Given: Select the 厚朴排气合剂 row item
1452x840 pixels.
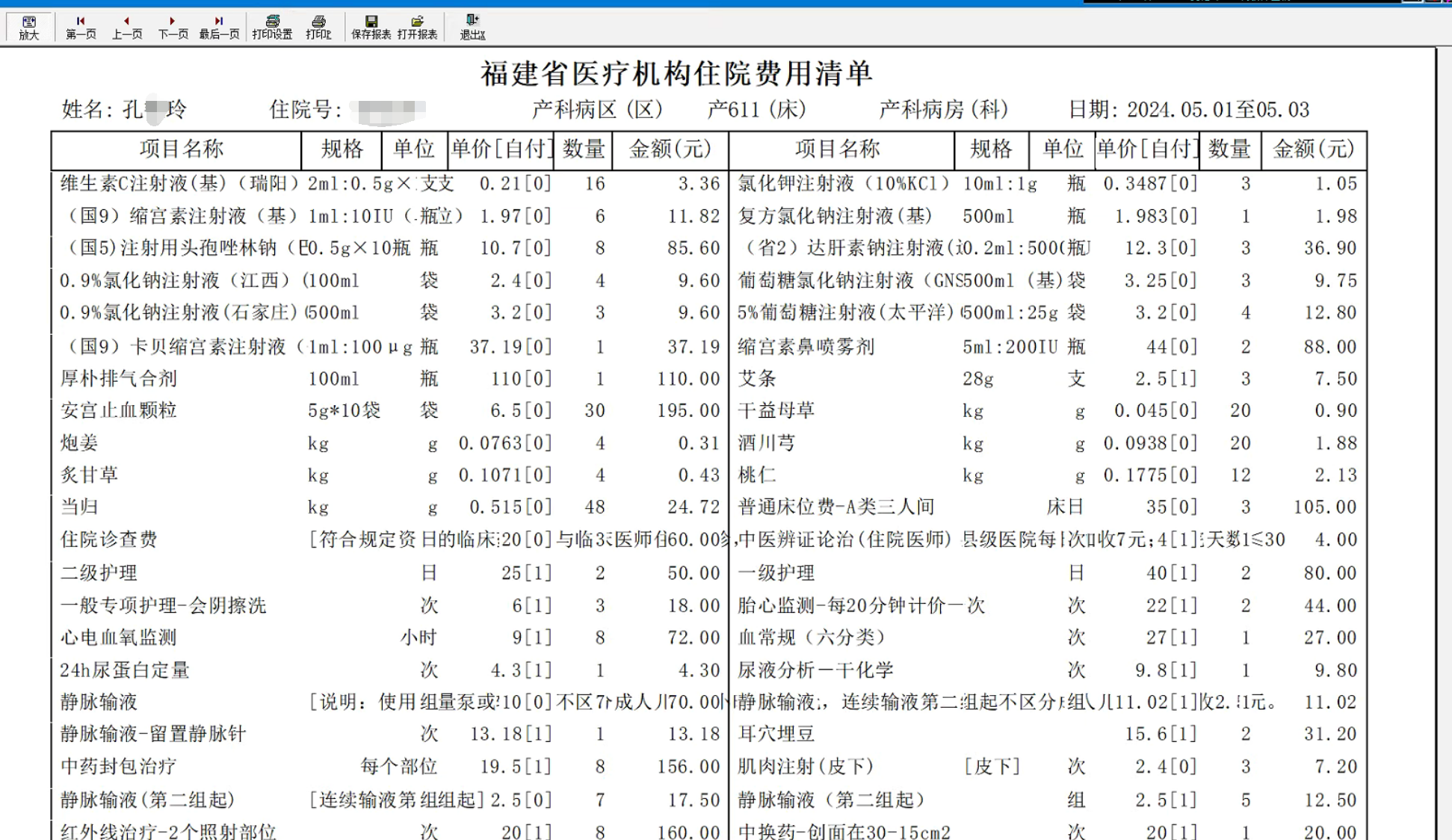Looking at the screenshot, I should tap(118, 379).
